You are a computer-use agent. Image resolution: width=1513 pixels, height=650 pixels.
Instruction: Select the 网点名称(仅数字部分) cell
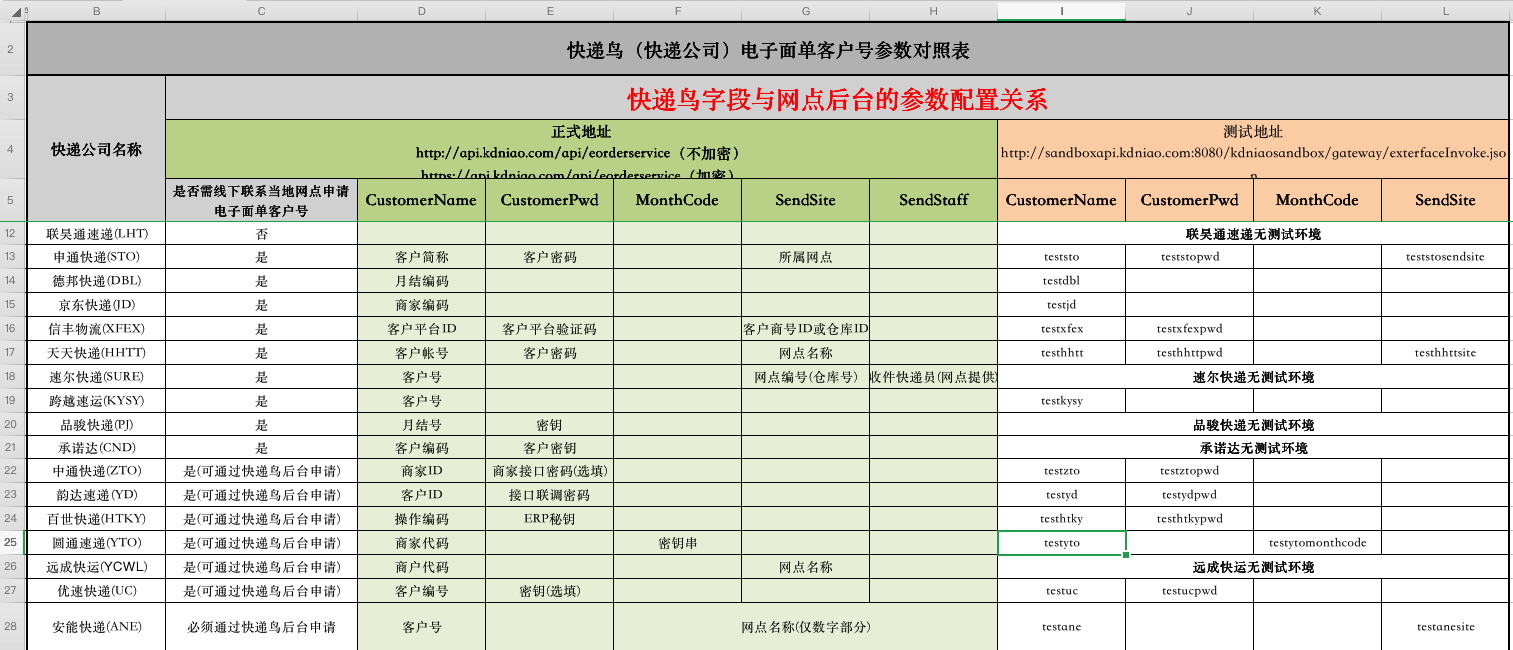coord(805,627)
